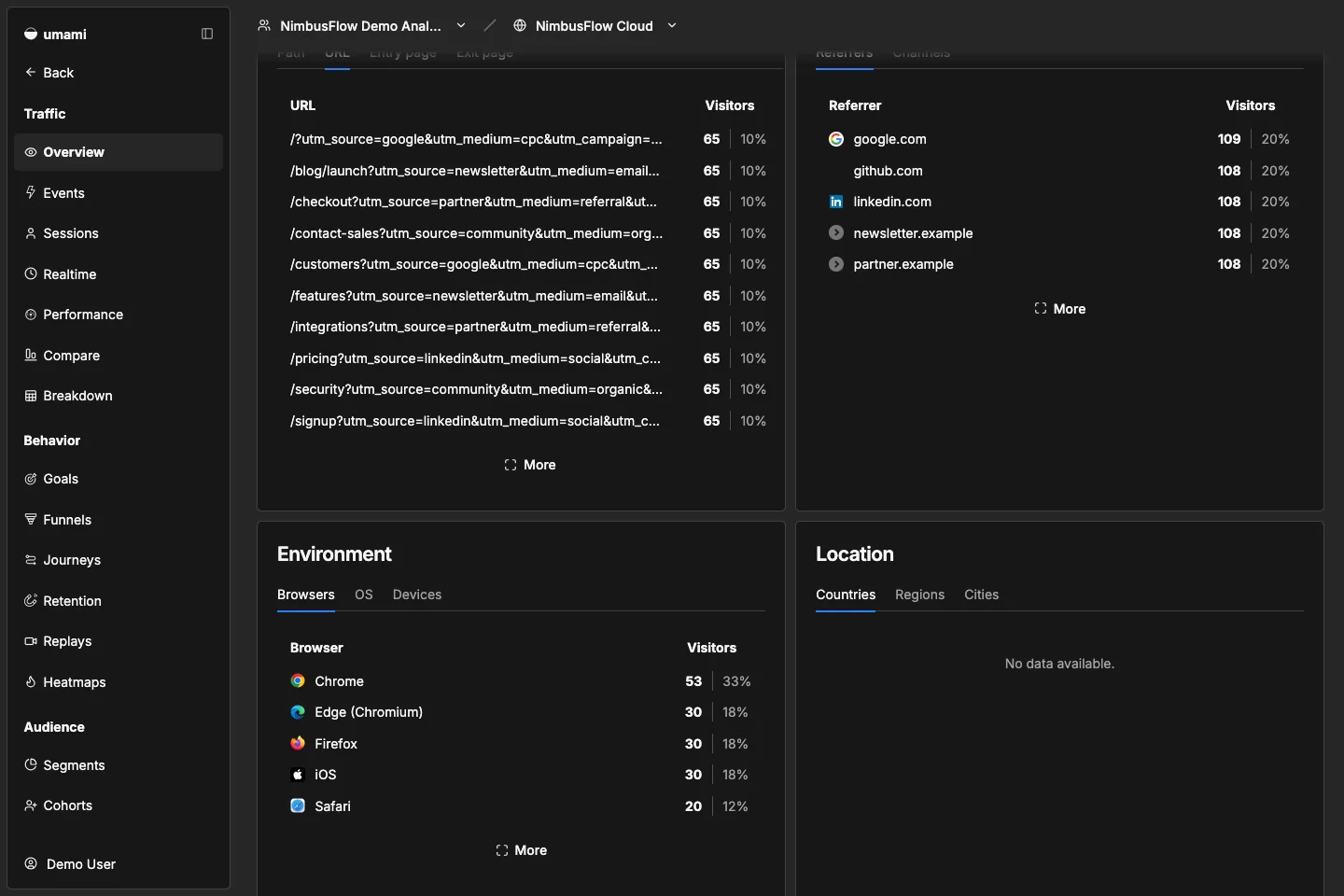Open Performance gauge icon

(31, 315)
